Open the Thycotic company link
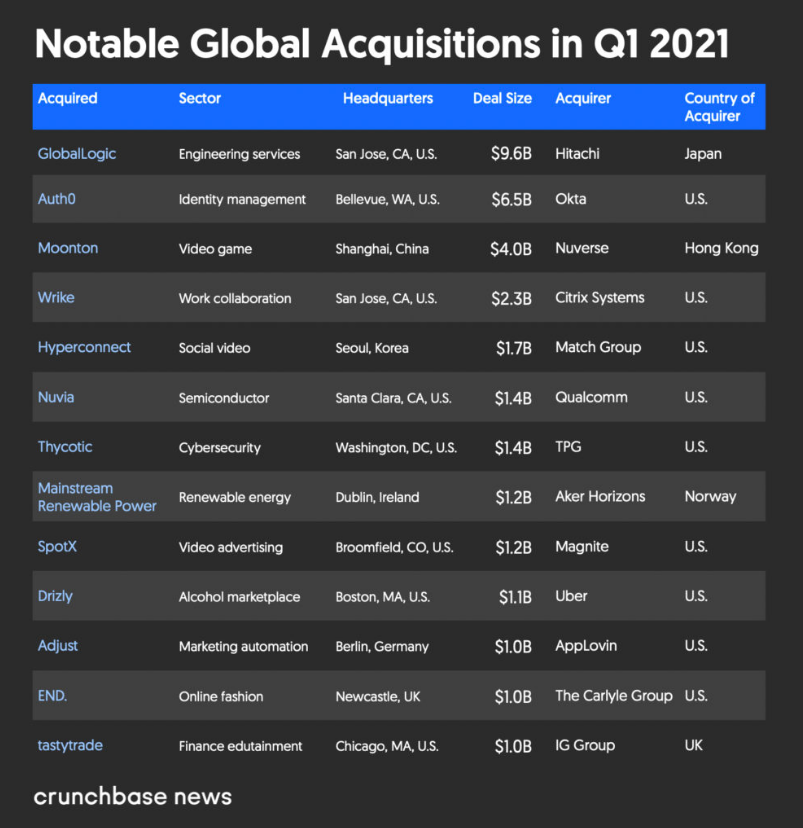The image size is (803, 828). 65,447
